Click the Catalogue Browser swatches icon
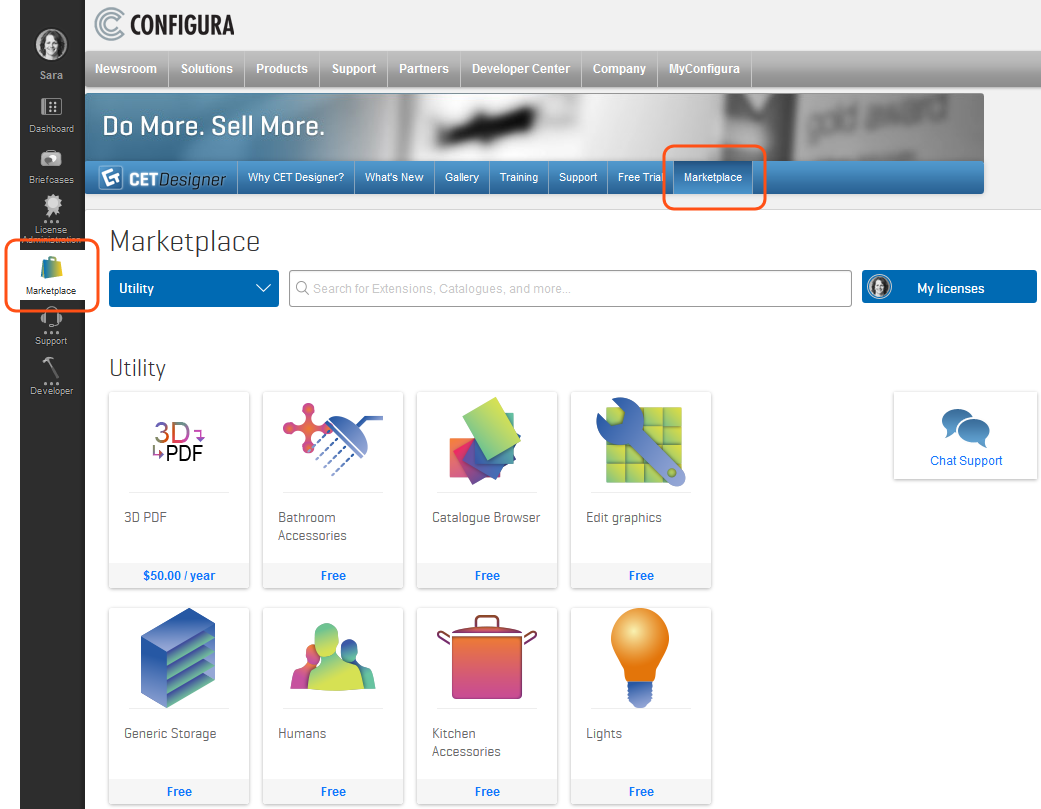Screen dimensions: 1041x809 (486, 441)
